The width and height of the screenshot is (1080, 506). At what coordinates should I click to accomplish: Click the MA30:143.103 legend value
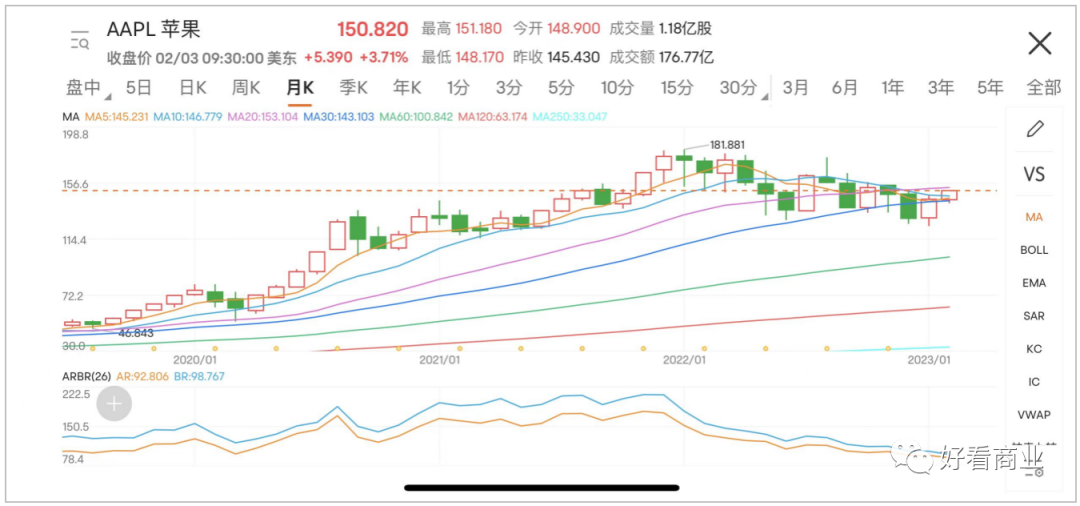[338, 117]
